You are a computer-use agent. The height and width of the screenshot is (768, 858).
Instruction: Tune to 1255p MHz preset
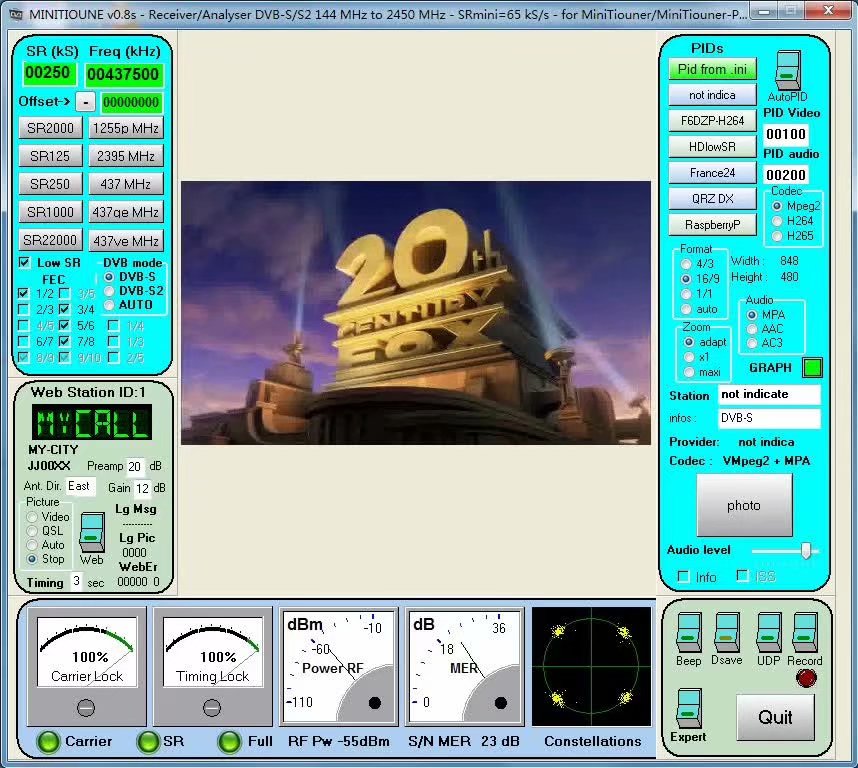(126, 128)
